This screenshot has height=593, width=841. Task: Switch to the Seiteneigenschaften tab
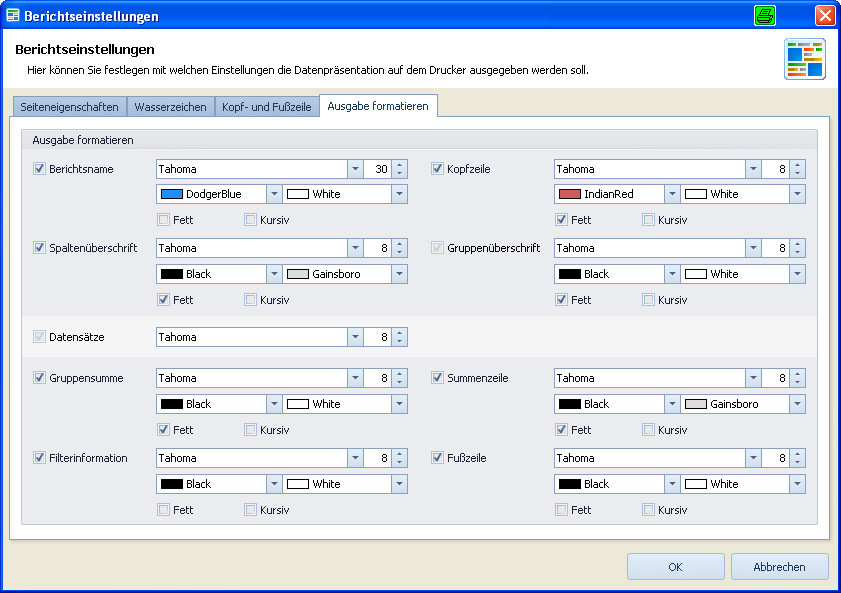tap(69, 107)
